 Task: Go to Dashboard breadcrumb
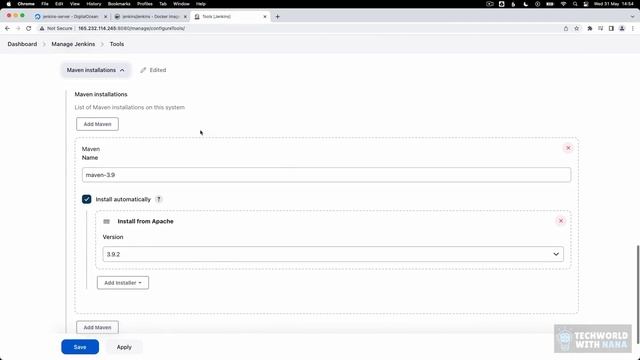22,44
